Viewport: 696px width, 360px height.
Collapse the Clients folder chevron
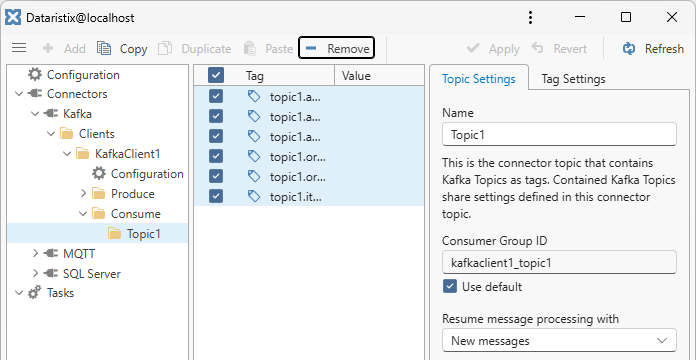(x=51, y=134)
